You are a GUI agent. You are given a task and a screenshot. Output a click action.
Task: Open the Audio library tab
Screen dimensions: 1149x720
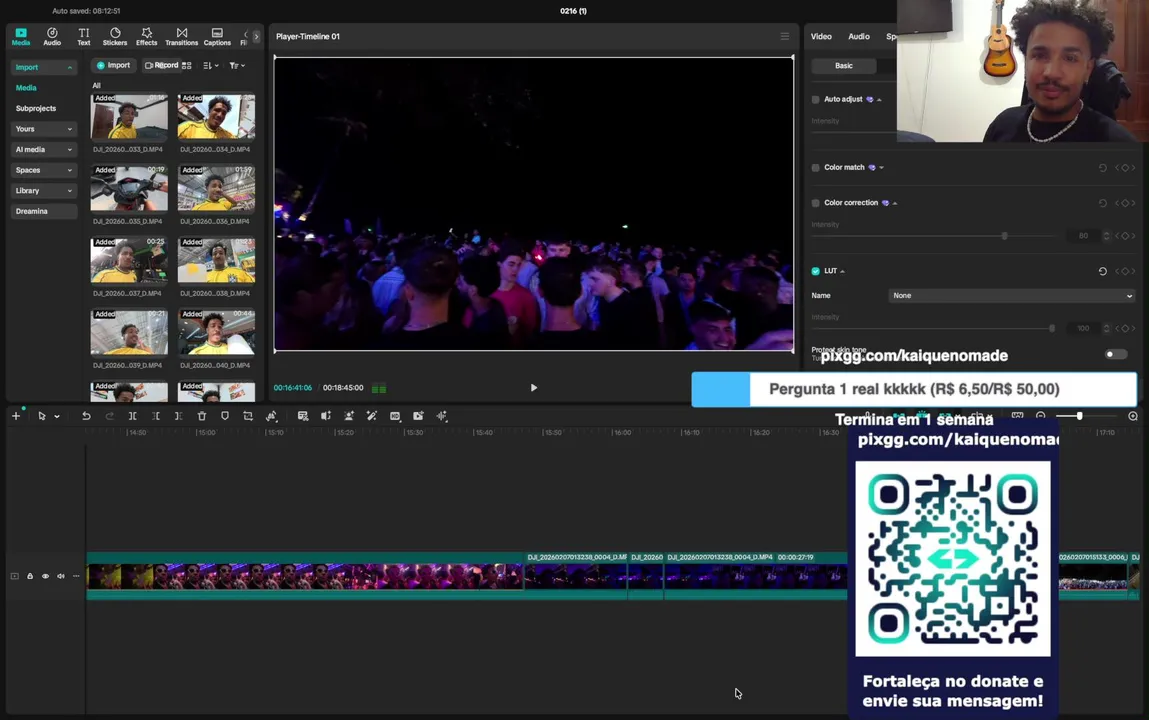[x=52, y=37]
